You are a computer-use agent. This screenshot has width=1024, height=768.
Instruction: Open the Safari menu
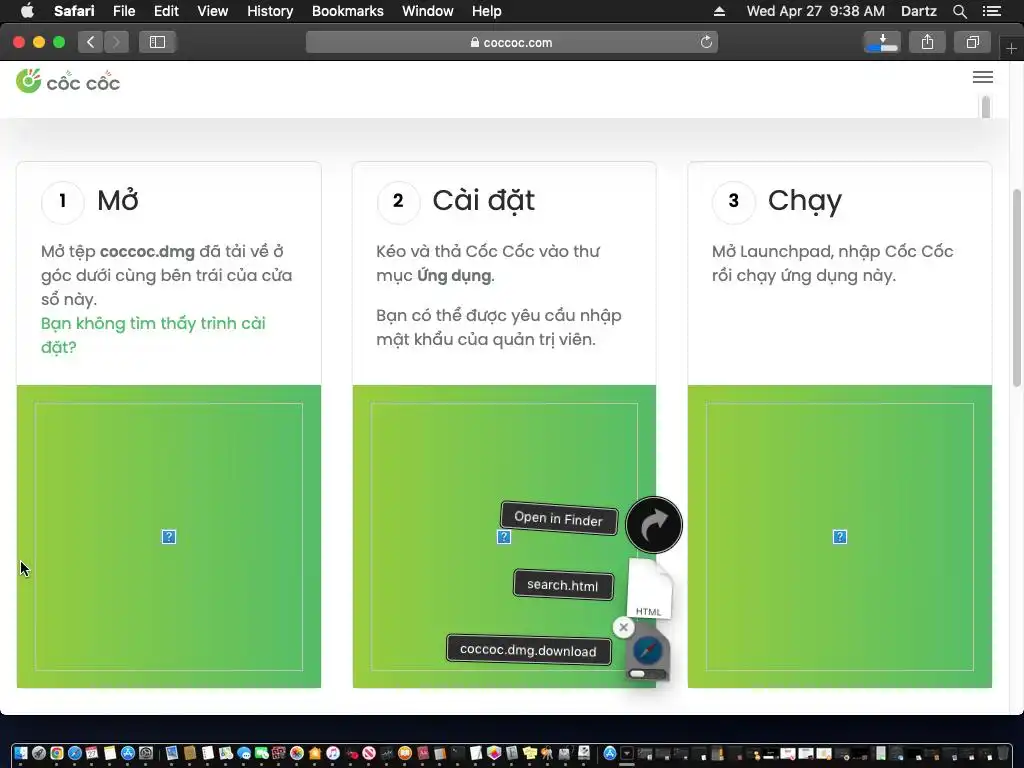[74, 11]
